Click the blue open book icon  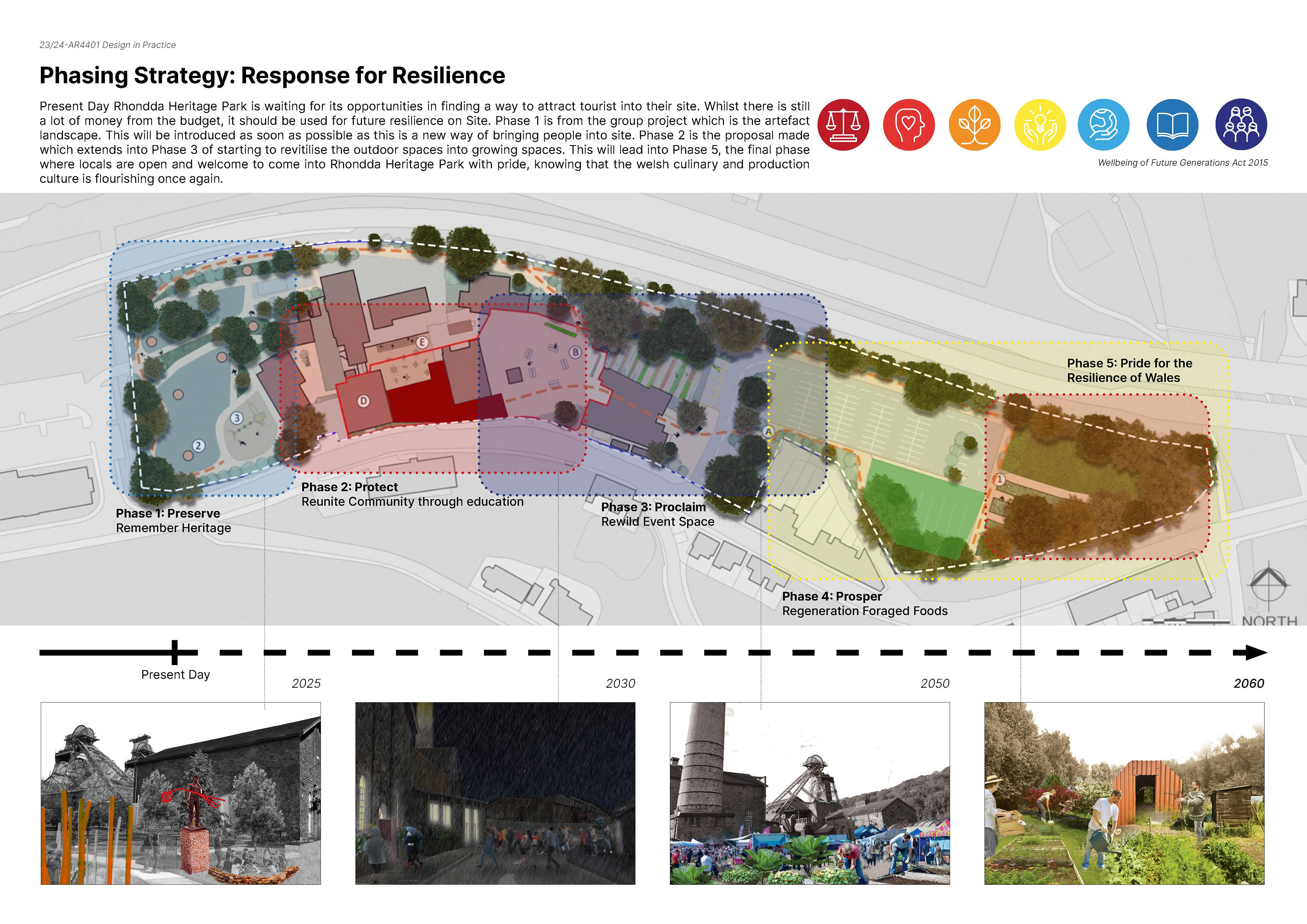(x=1173, y=125)
